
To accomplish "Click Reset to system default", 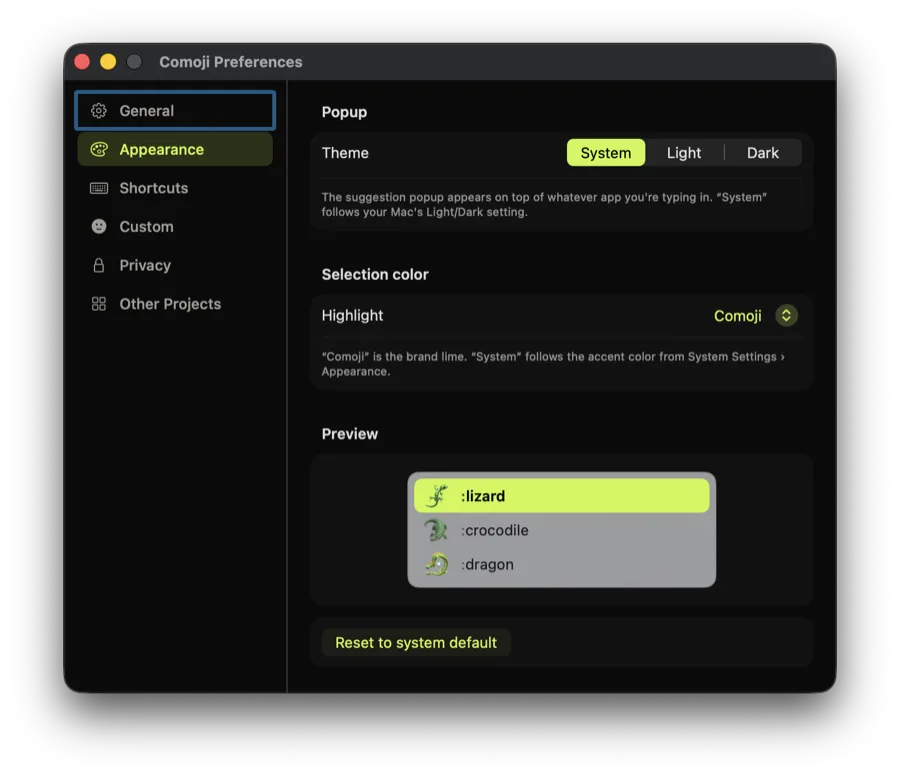I will pos(416,642).
